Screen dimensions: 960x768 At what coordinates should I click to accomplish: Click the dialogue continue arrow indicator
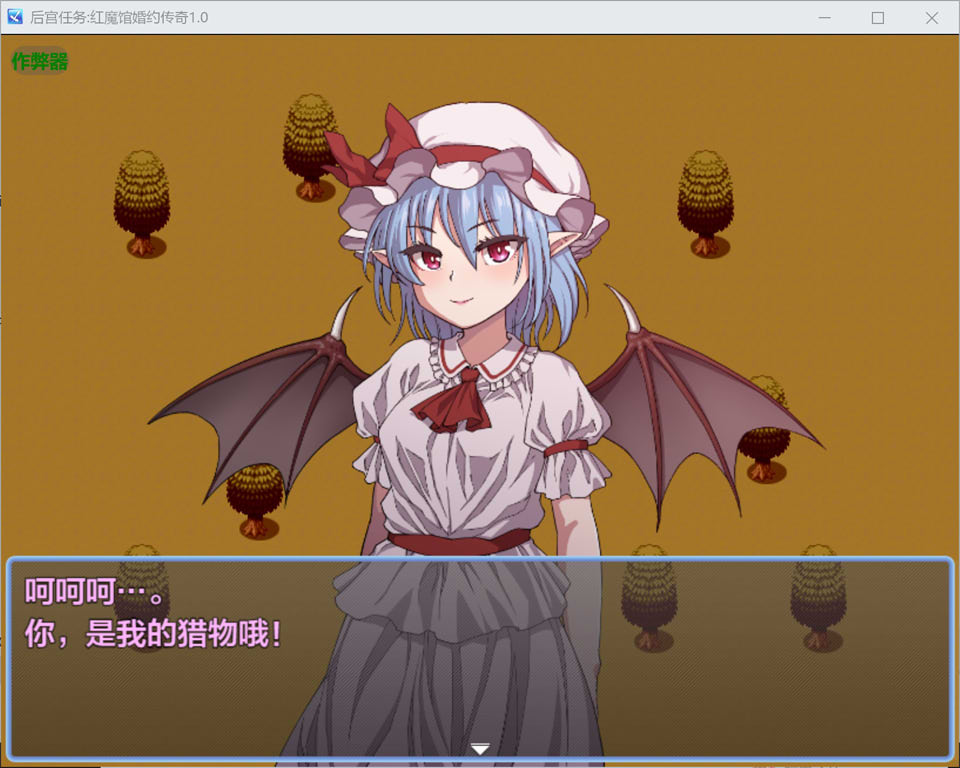coord(480,748)
